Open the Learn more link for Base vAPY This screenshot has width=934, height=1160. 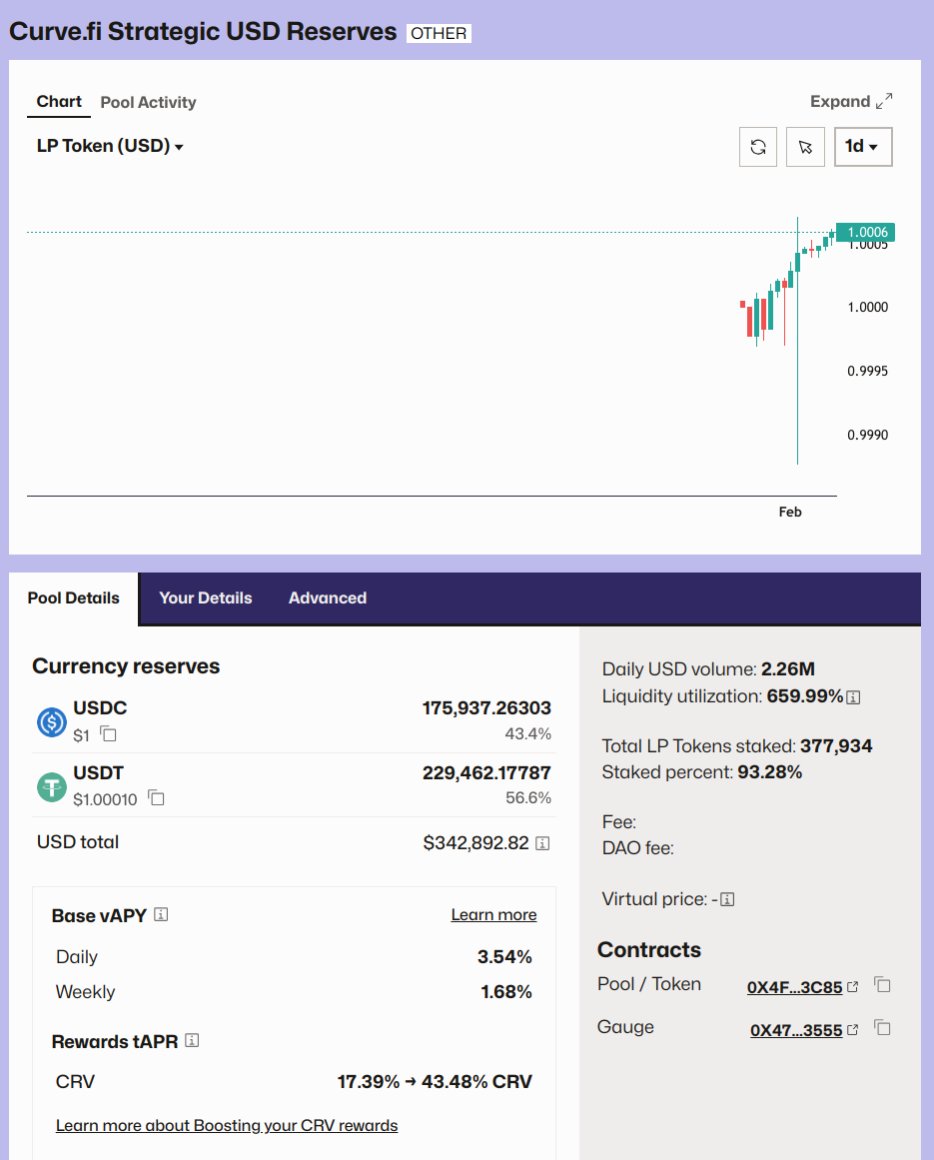point(494,915)
